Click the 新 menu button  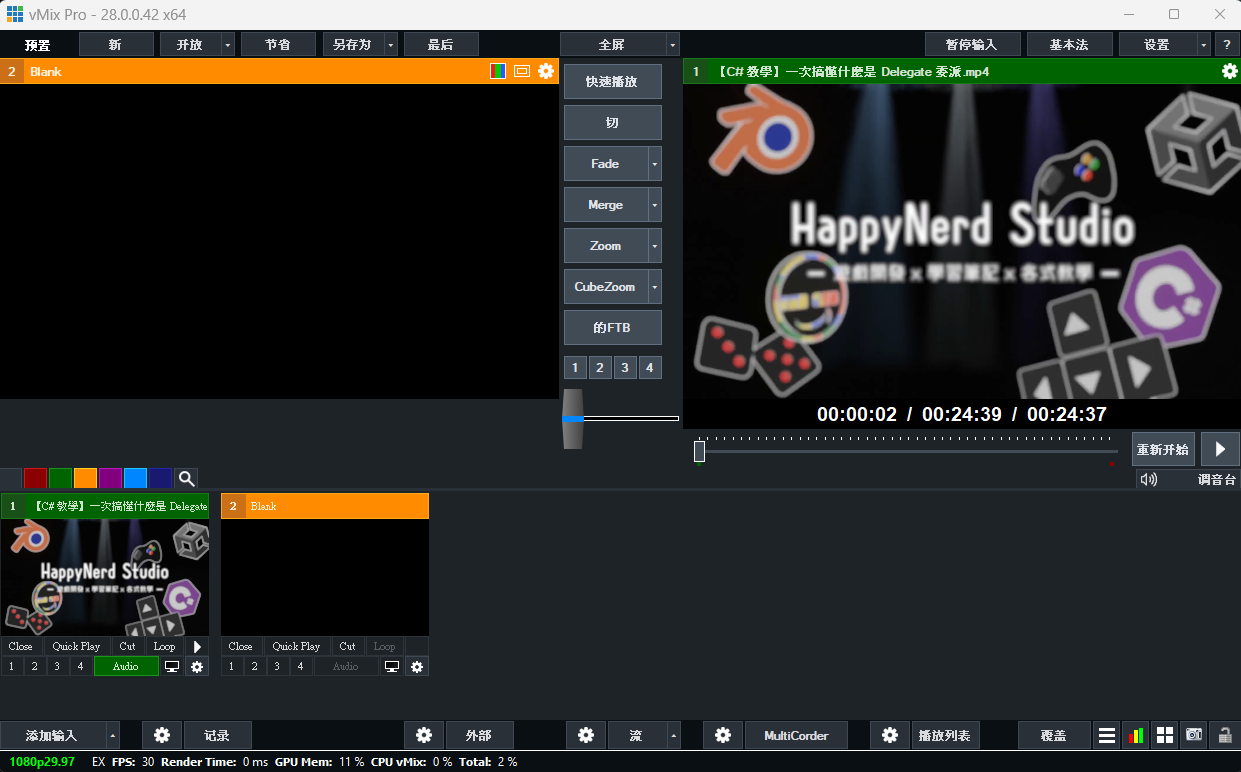point(116,44)
